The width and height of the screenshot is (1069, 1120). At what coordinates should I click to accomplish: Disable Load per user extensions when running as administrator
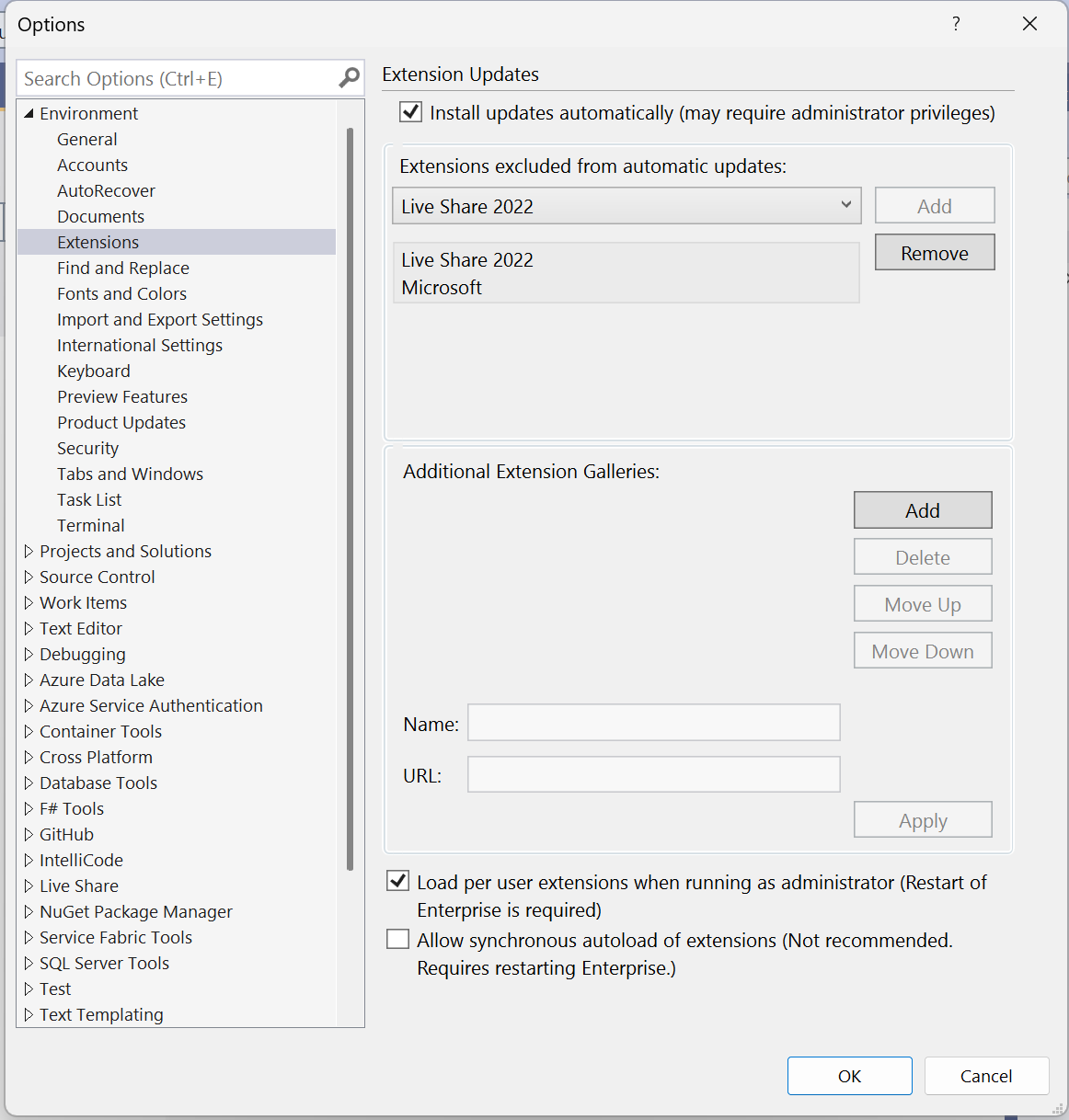coord(397,880)
